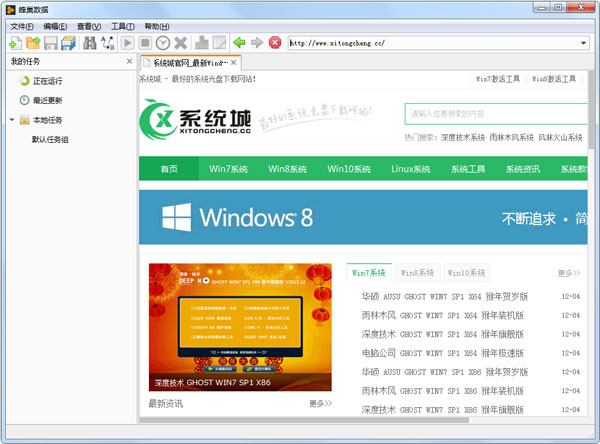Click the site search input box
The height and width of the screenshot is (444, 600).
(x=496, y=114)
